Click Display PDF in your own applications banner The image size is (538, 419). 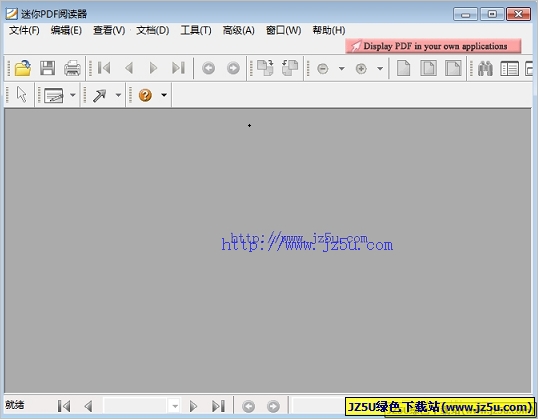click(x=433, y=46)
